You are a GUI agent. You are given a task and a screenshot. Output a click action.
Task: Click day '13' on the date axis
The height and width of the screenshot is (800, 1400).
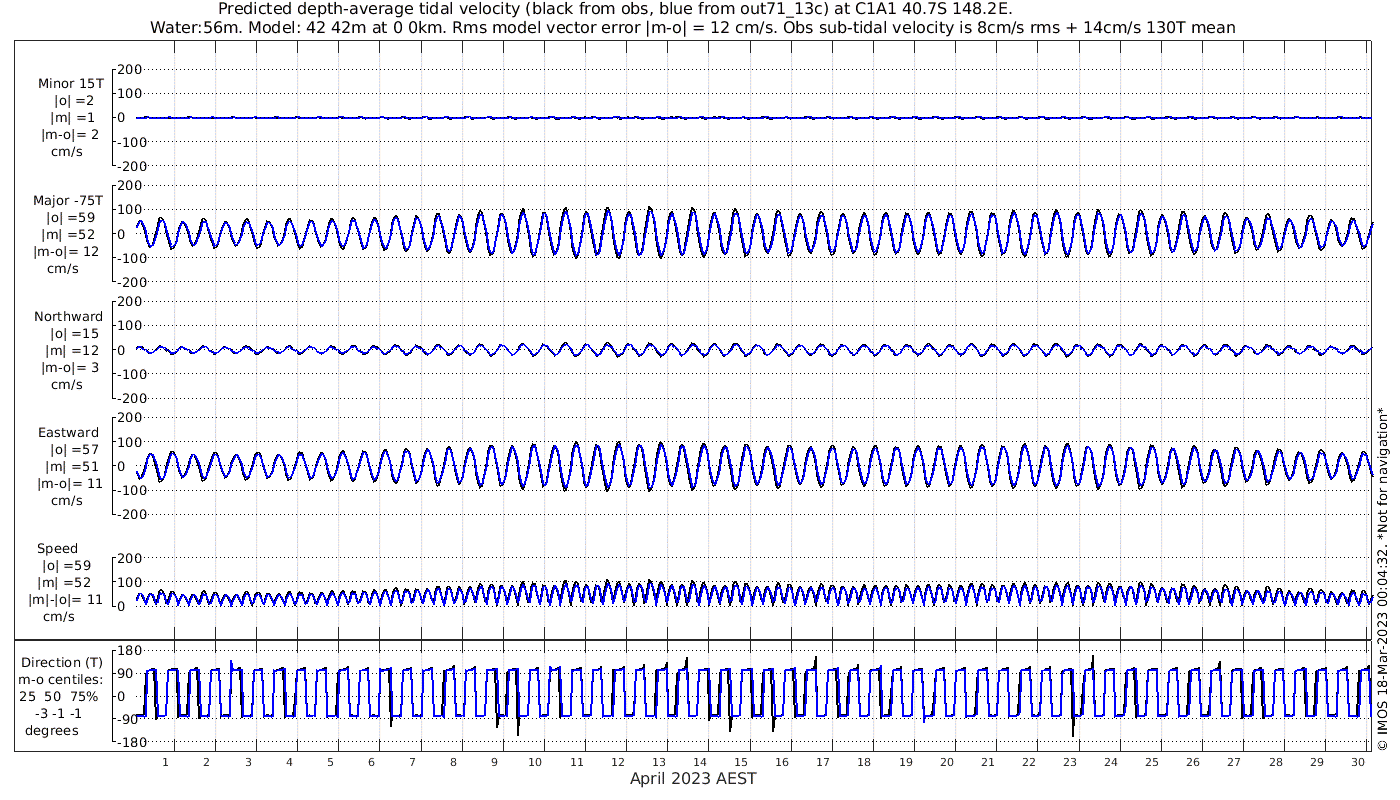[x=658, y=762]
